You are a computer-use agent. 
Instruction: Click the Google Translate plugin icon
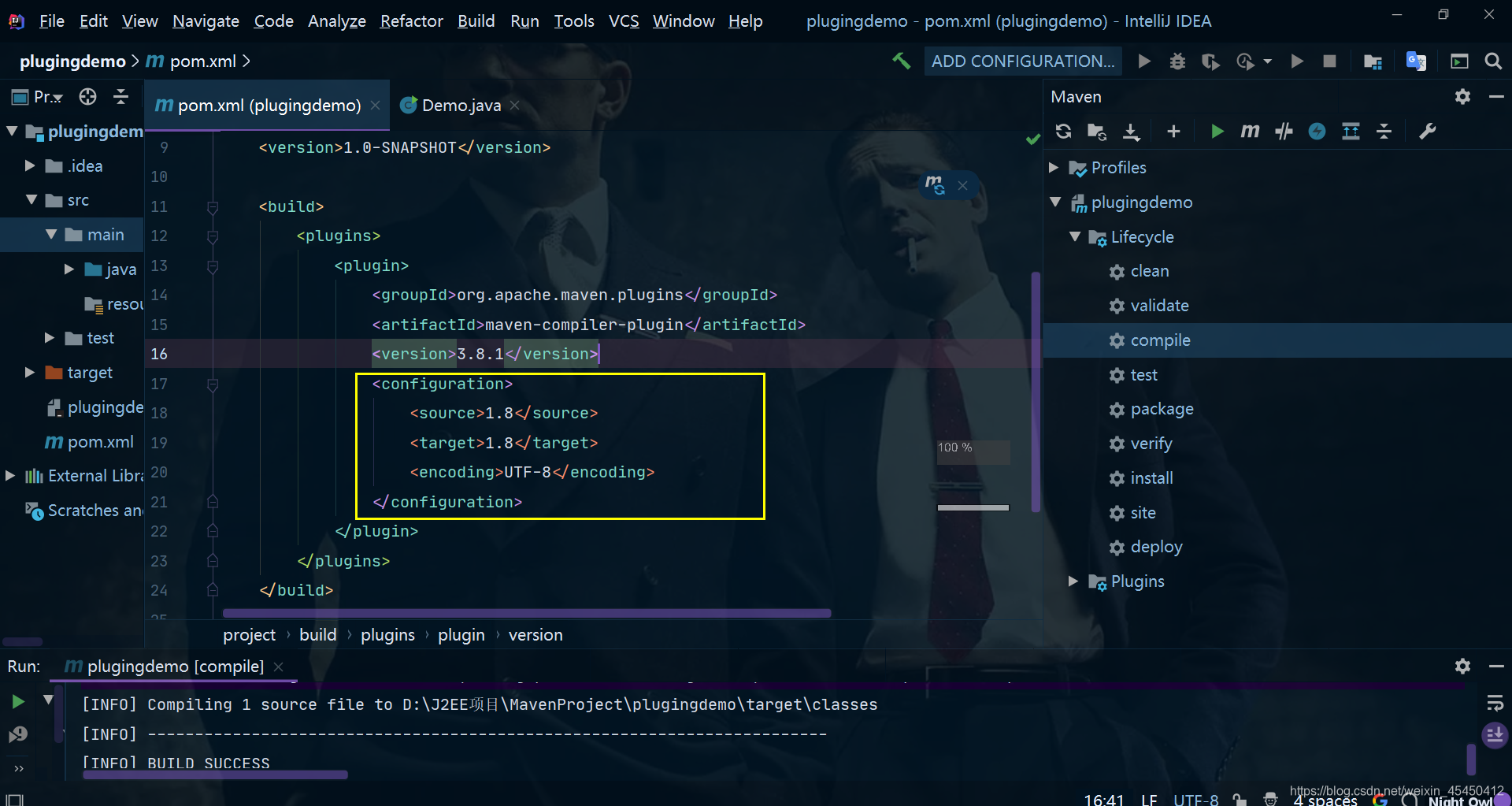click(x=1416, y=61)
